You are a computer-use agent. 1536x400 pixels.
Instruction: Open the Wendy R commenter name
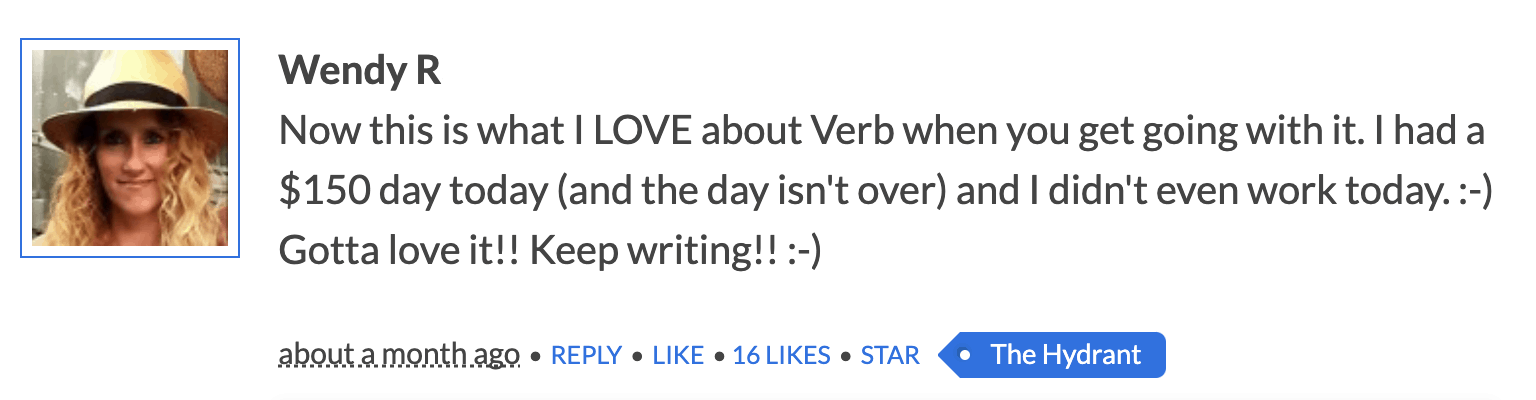tap(359, 71)
